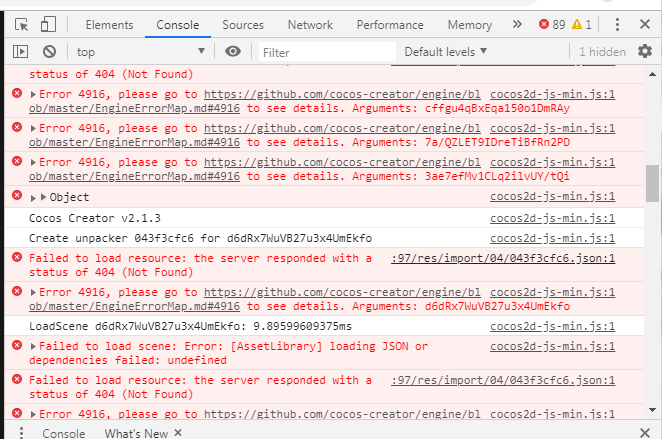Click the red error count badge
The width and height of the screenshot is (662, 439).
[x=552, y=25]
